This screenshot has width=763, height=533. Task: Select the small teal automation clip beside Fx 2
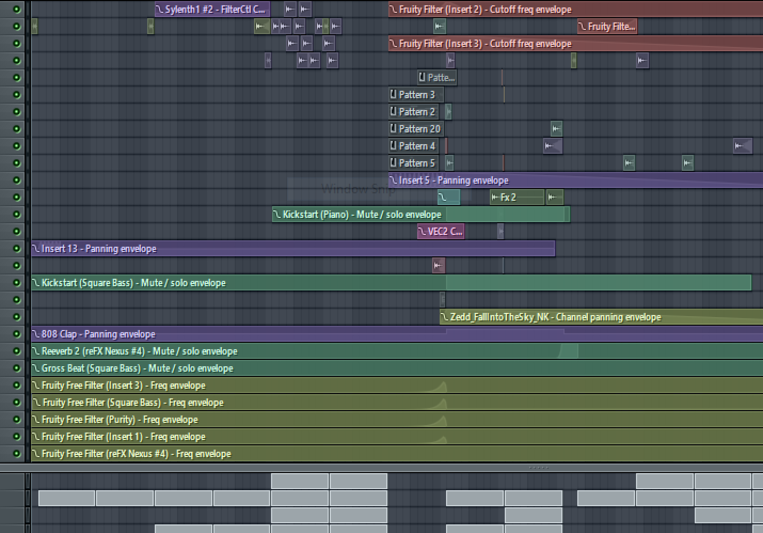[449, 197]
